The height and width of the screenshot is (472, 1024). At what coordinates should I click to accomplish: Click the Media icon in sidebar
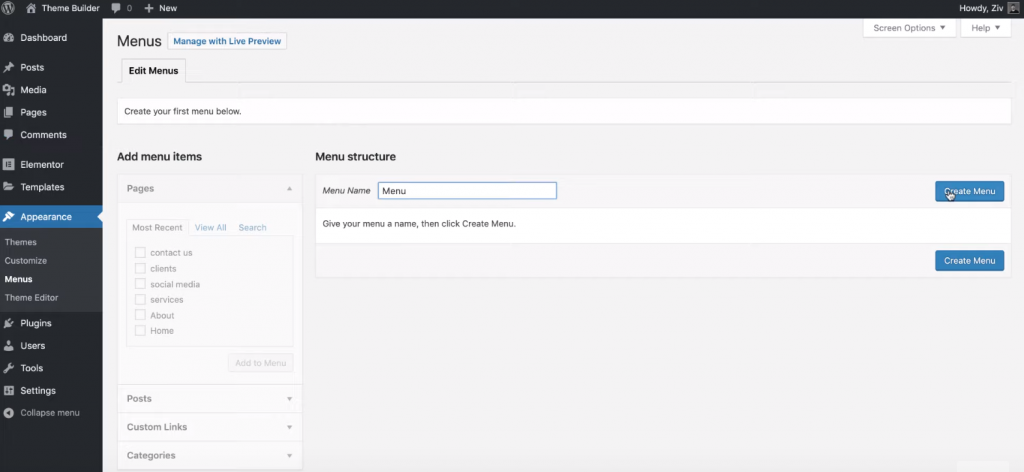[x=9, y=90]
